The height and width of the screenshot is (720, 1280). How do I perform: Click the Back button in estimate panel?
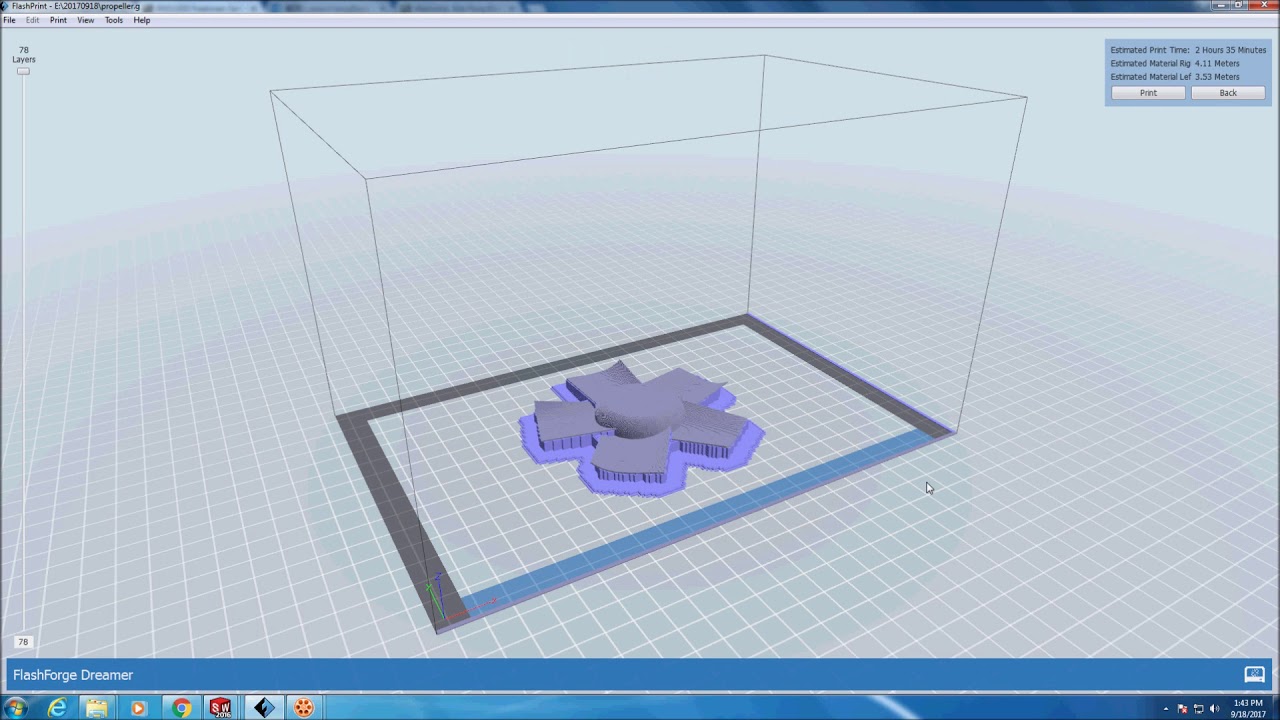1228,93
